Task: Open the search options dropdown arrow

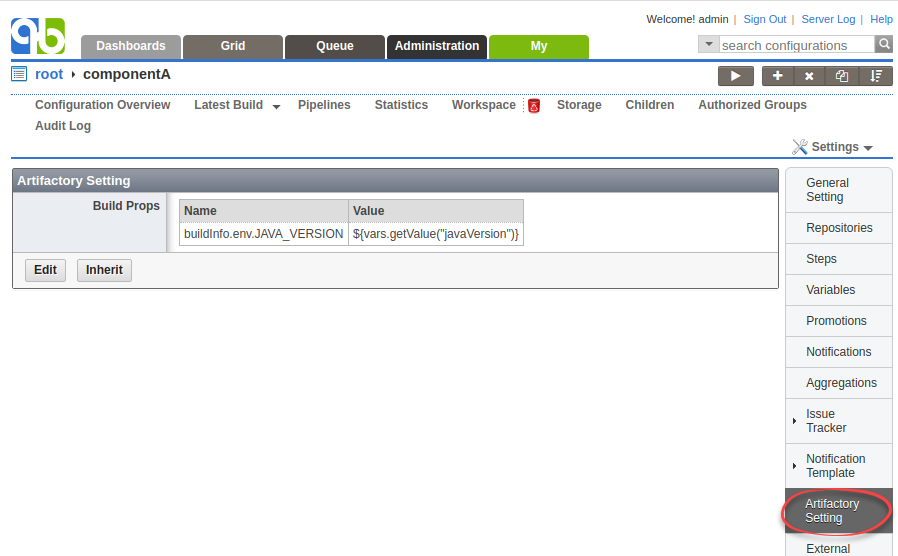Action: (708, 44)
